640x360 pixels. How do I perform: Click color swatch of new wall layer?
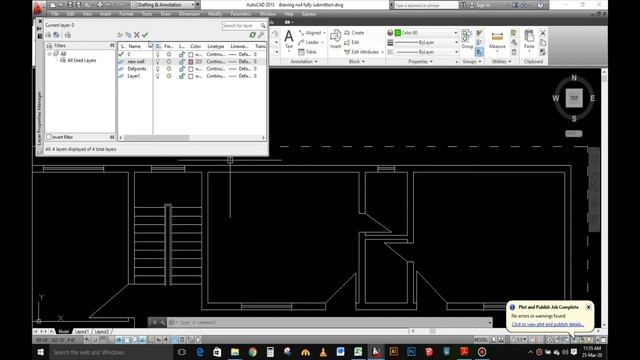click(x=191, y=62)
